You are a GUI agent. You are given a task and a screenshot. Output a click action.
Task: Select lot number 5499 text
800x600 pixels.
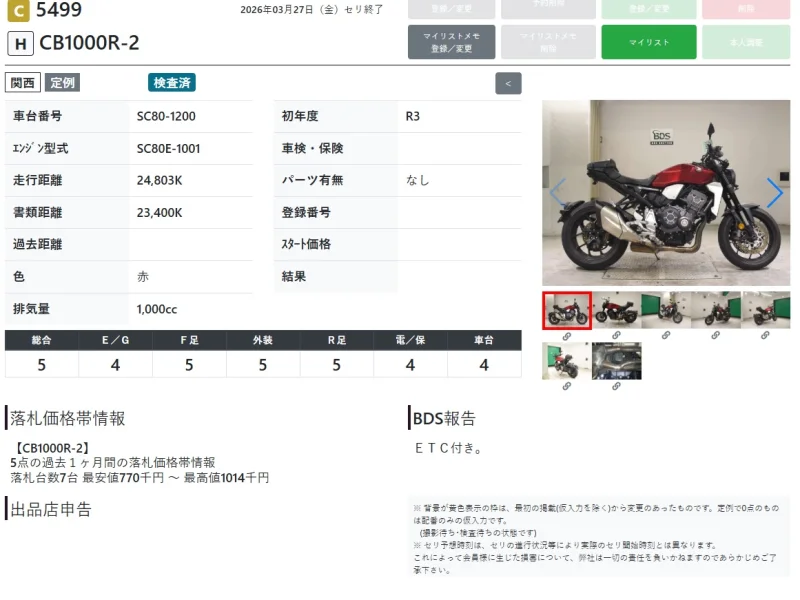pyautogui.click(x=59, y=10)
